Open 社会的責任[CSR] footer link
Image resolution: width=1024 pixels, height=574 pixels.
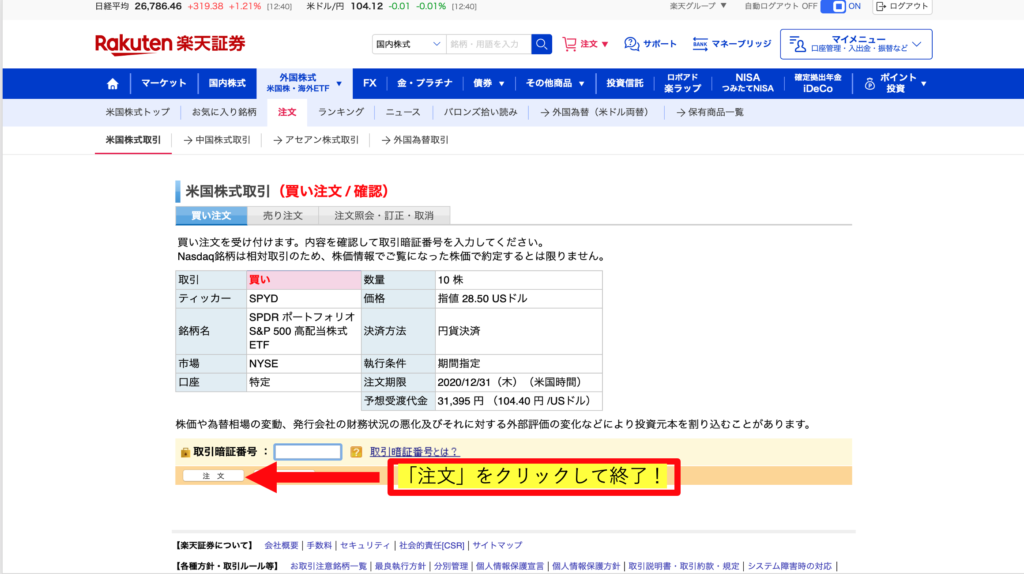pyautogui.click(x=432, y=545)
